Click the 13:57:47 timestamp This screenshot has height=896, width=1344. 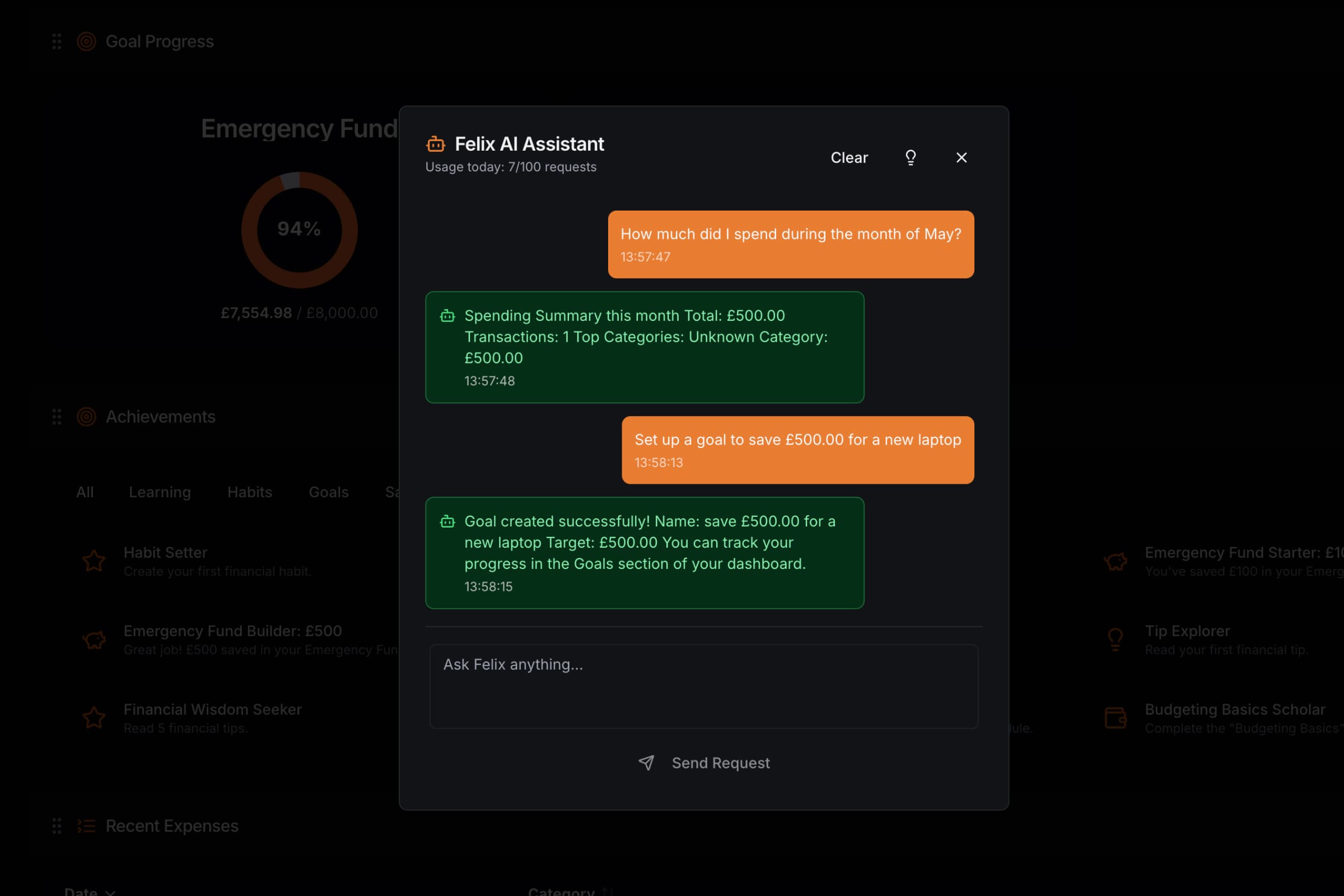pos(645,257)
